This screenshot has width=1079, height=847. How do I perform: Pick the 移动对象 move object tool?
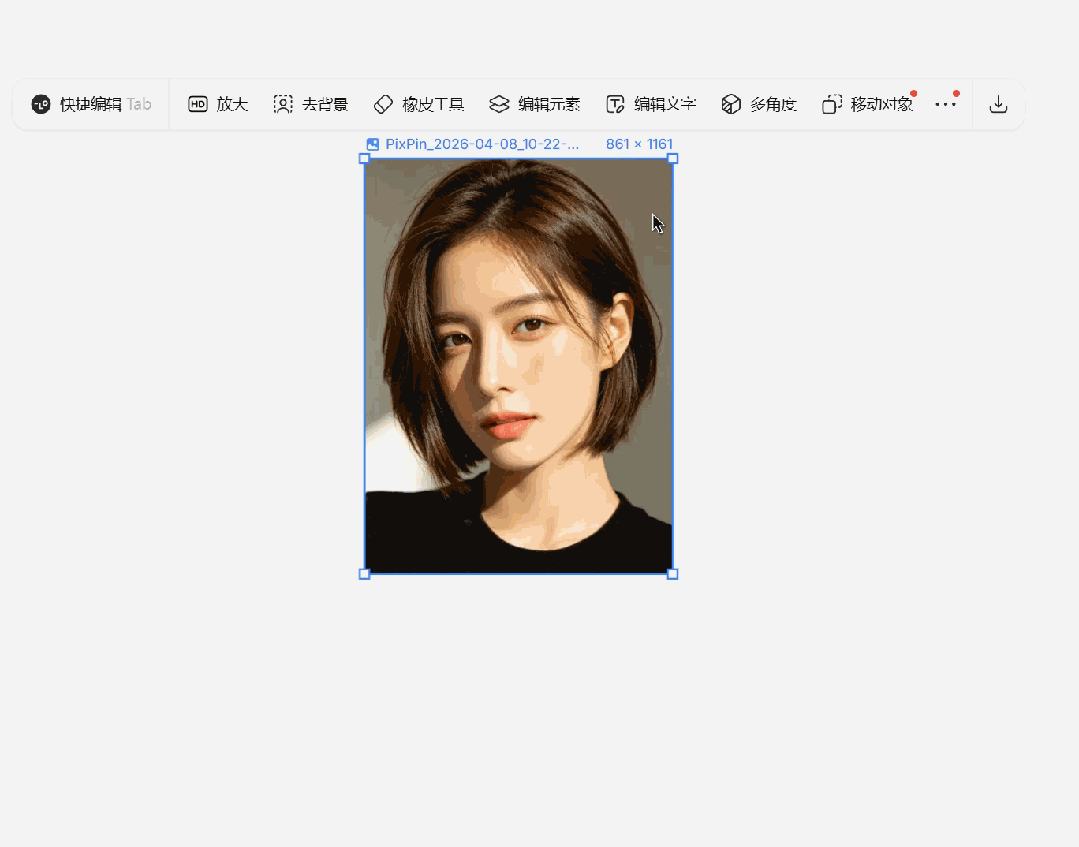[868, 105]
